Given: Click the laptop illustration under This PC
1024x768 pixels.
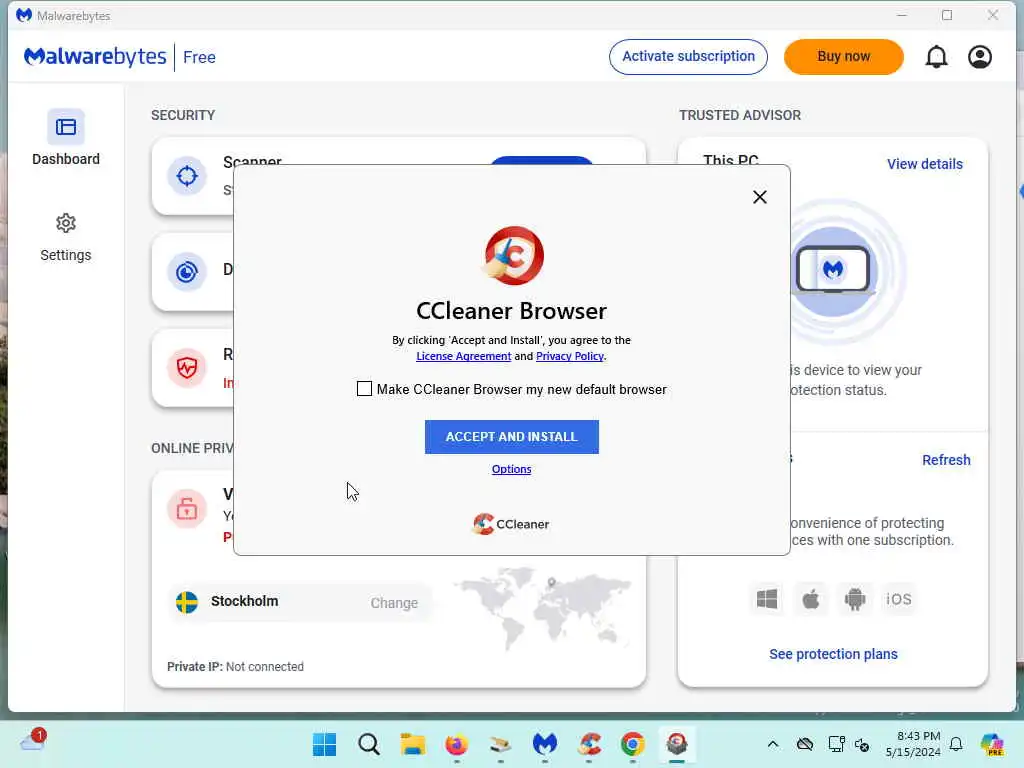Looking at the screenshot, I should (x=833, y=269).
